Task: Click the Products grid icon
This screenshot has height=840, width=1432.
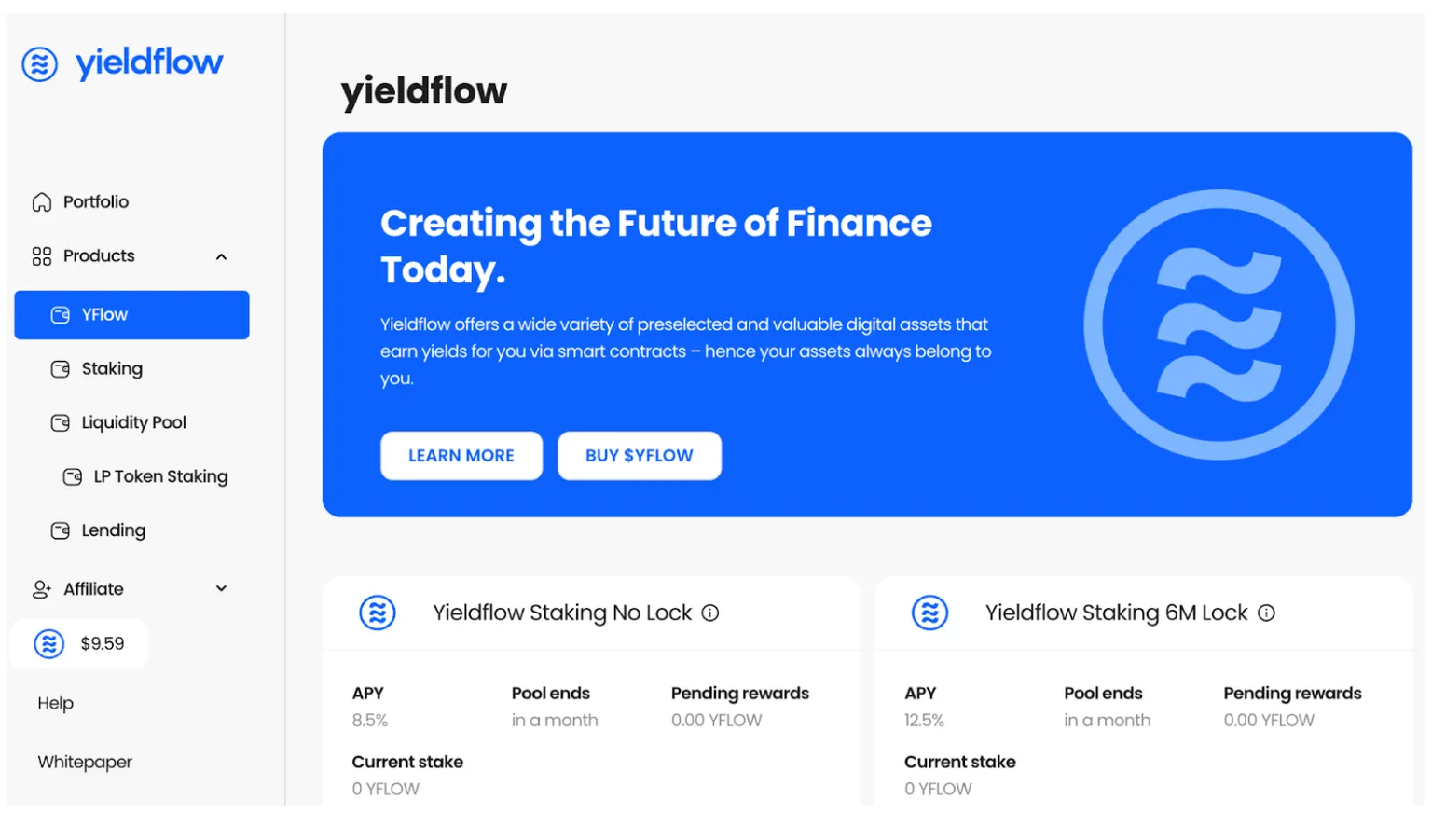Action: tap(41, 255)
